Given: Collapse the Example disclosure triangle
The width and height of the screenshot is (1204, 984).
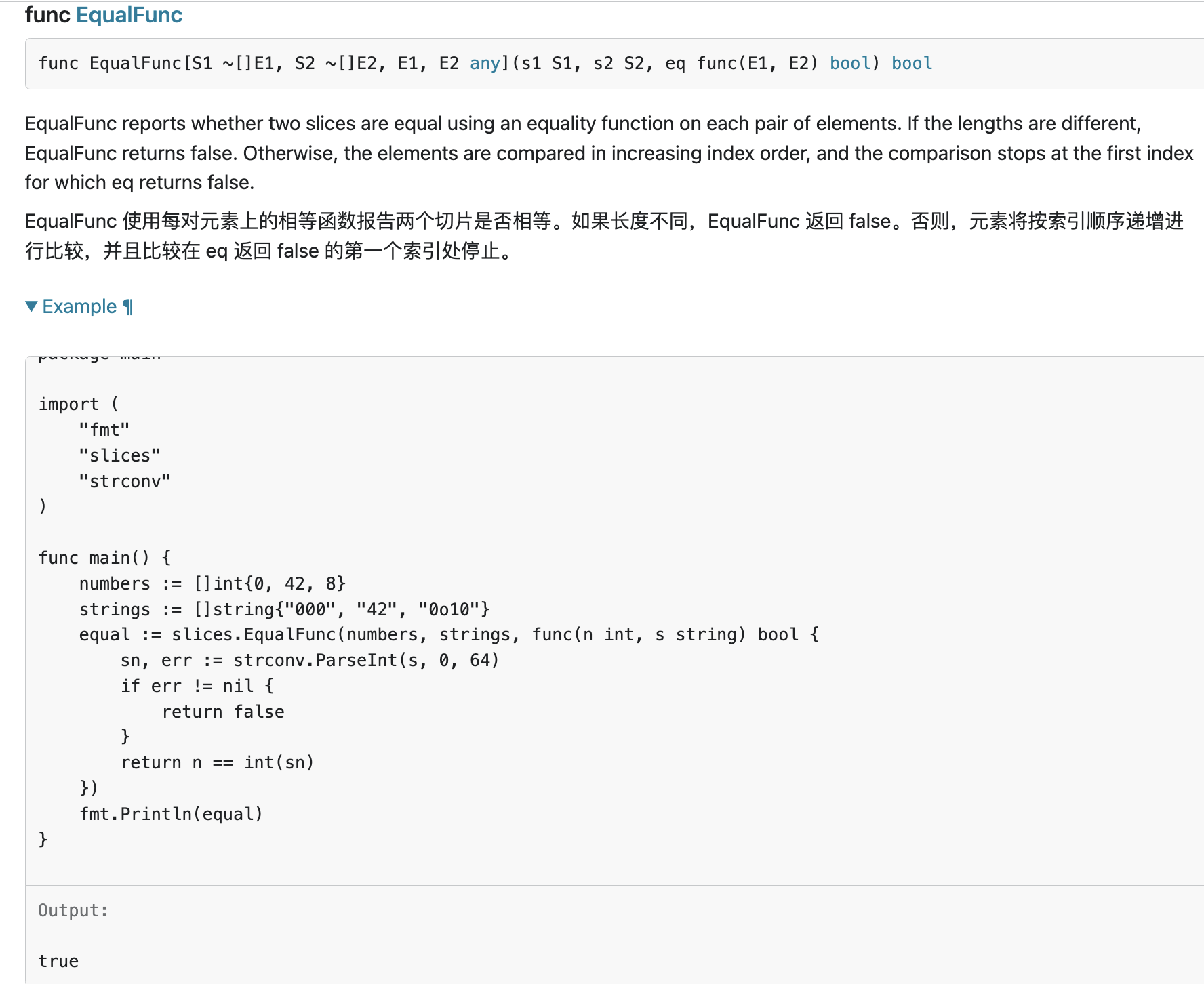Looking at the screenshot, I should point(31,306).
